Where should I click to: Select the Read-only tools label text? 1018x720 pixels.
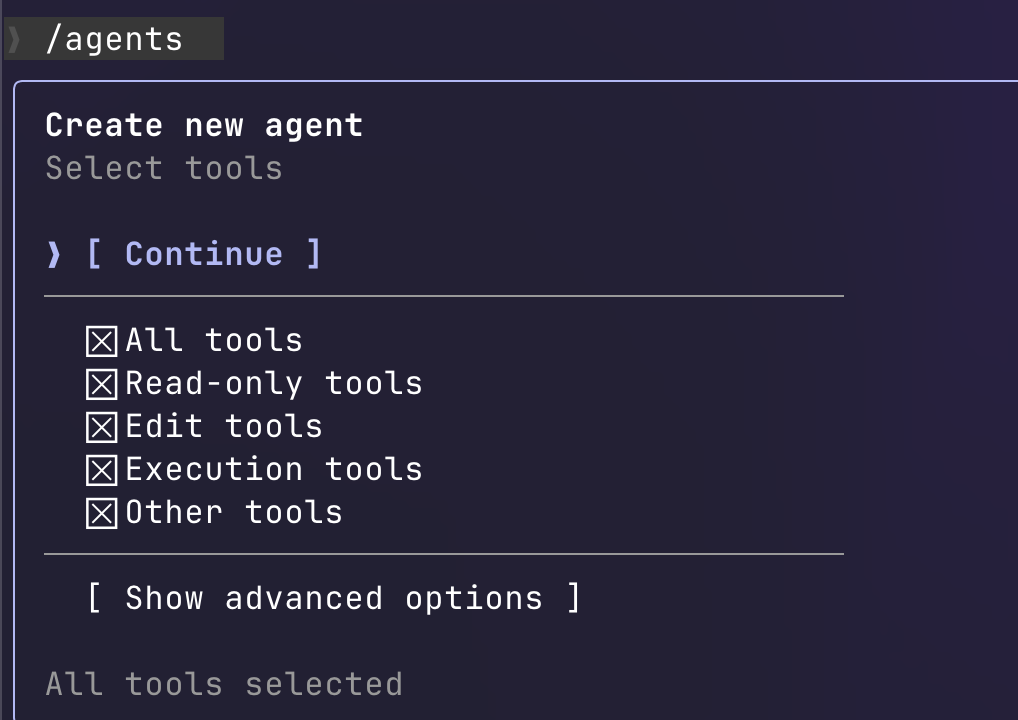[x=274, y=384]
